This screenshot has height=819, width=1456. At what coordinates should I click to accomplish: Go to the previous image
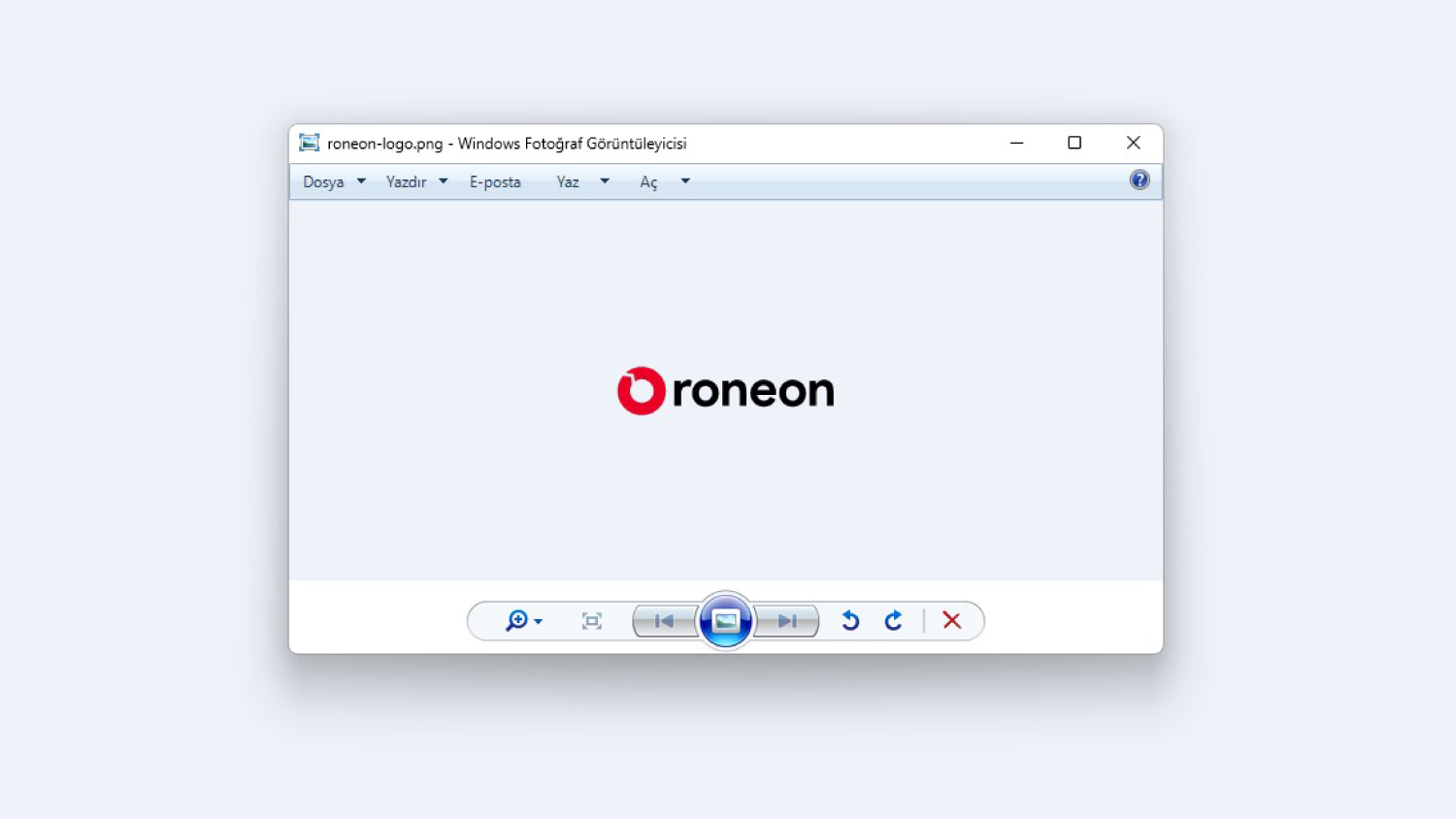665,621
